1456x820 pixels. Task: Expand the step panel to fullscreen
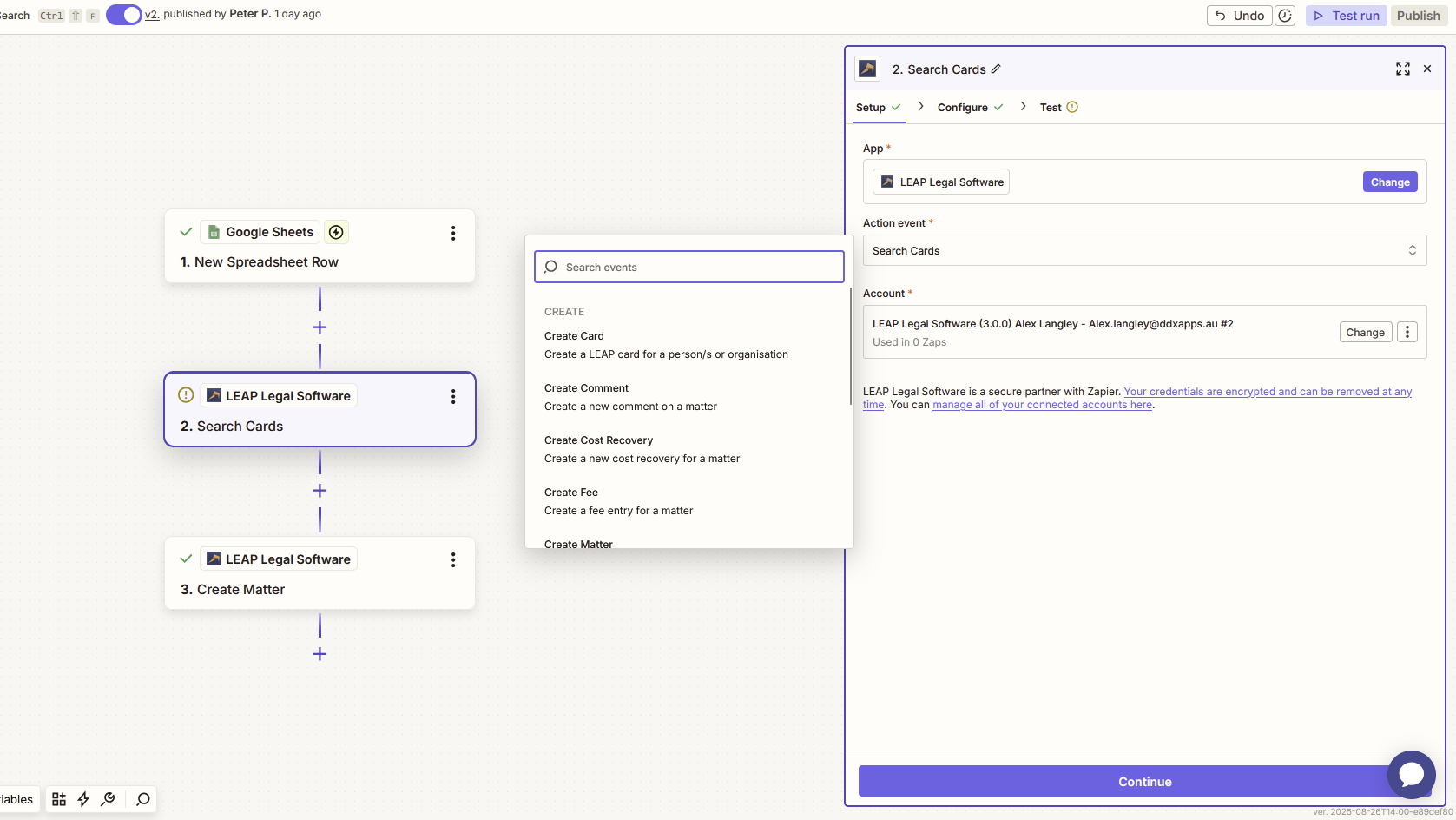pos(1402,69)
